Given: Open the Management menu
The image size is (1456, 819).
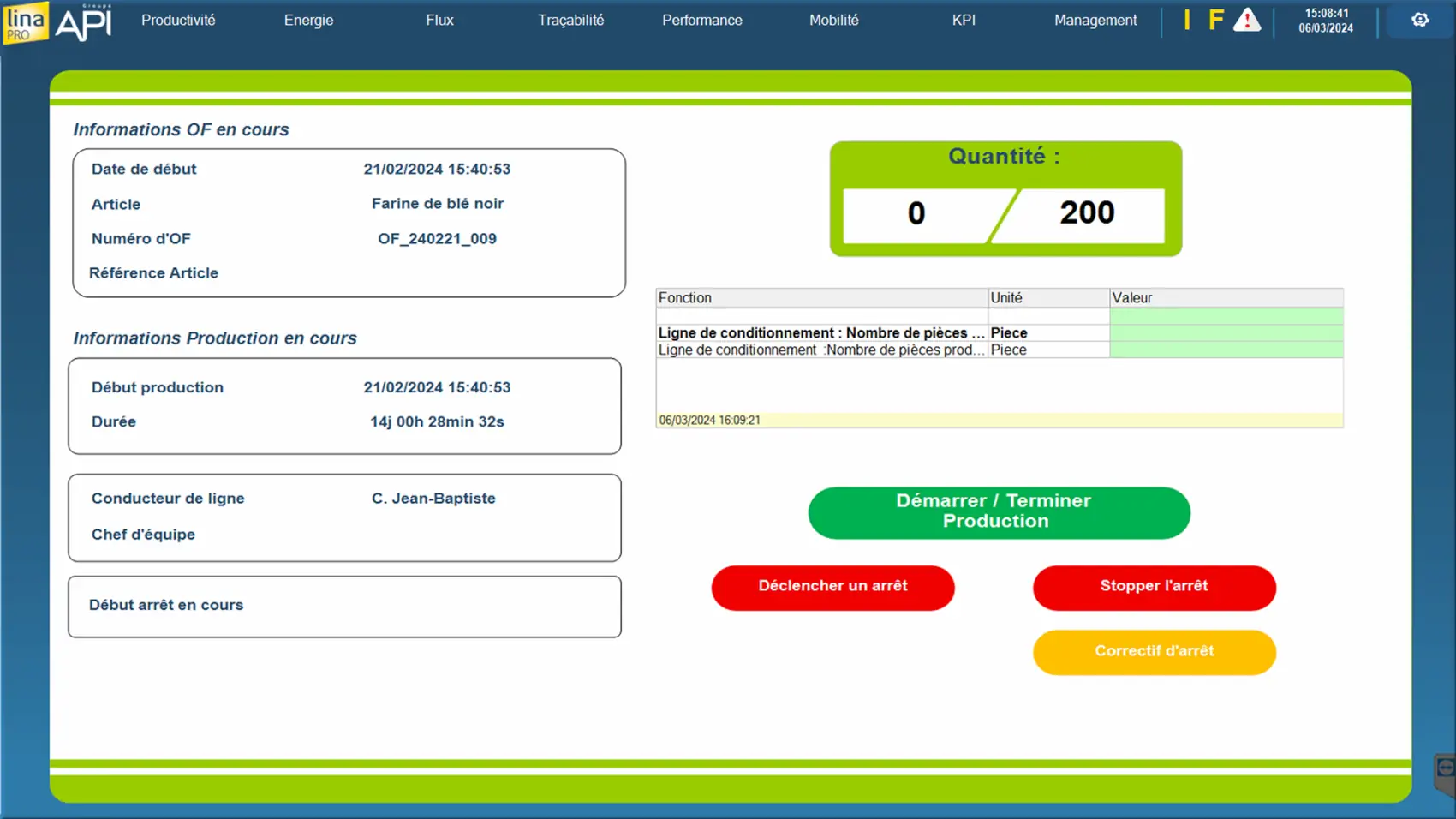Looking at the screenshot, I should tap(1095, 20).
